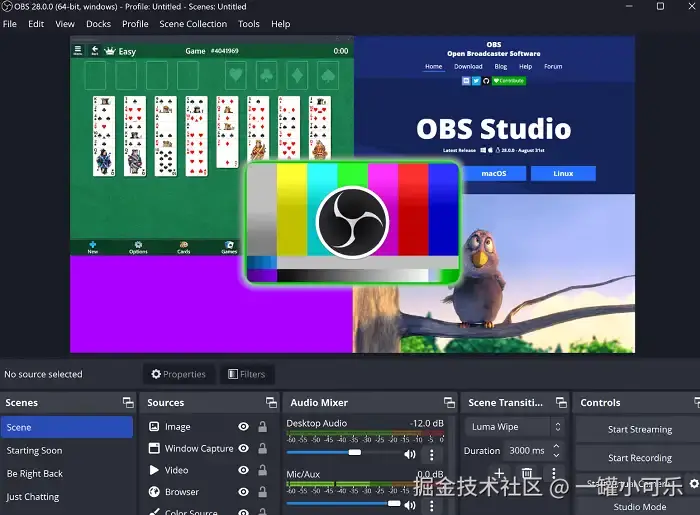Open Desktop Audio three-dot options menu
Screen dimensions: 700x515
[431, 455]
